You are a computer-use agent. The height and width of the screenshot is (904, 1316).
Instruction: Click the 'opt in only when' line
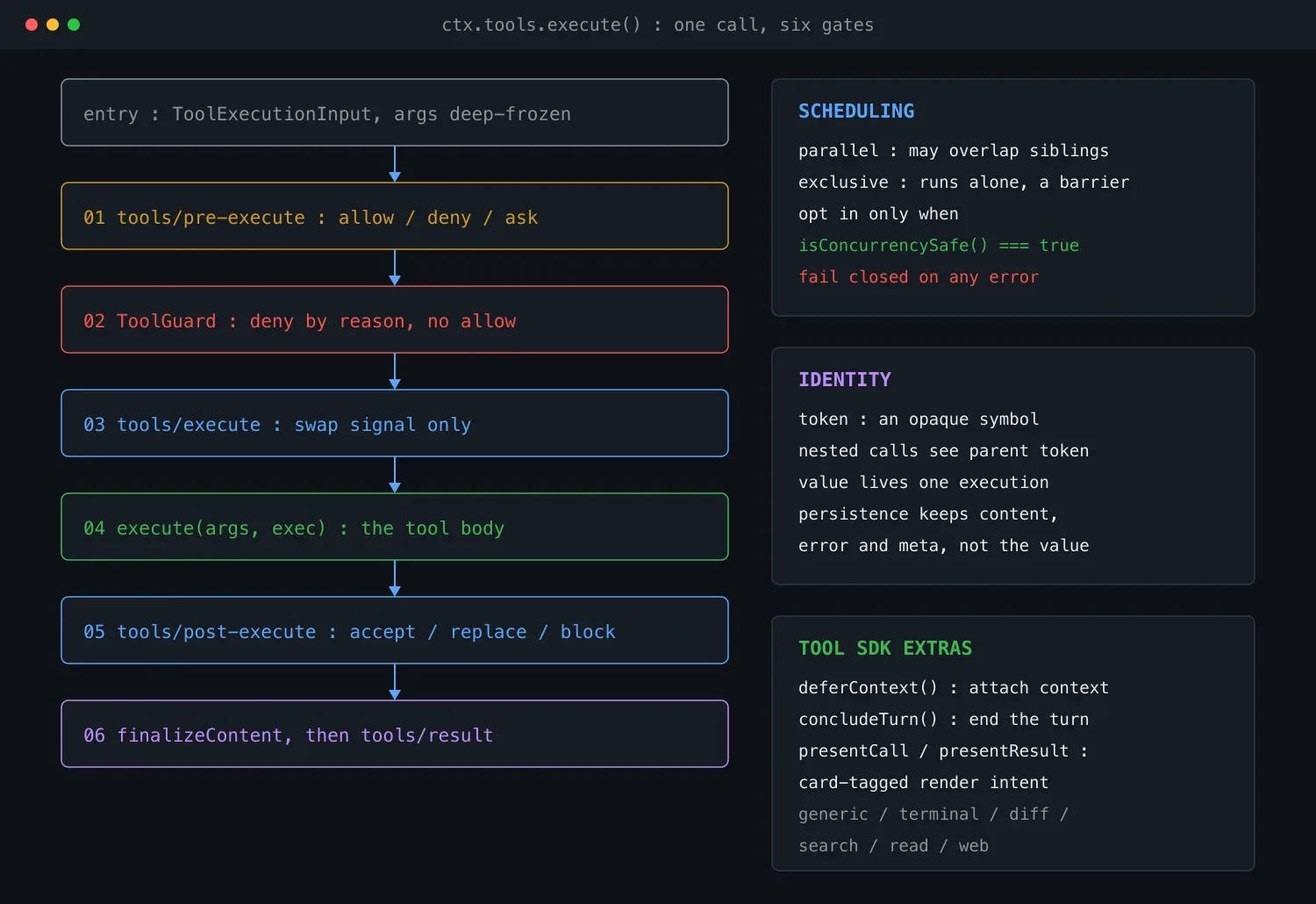(x=878, y=214)
